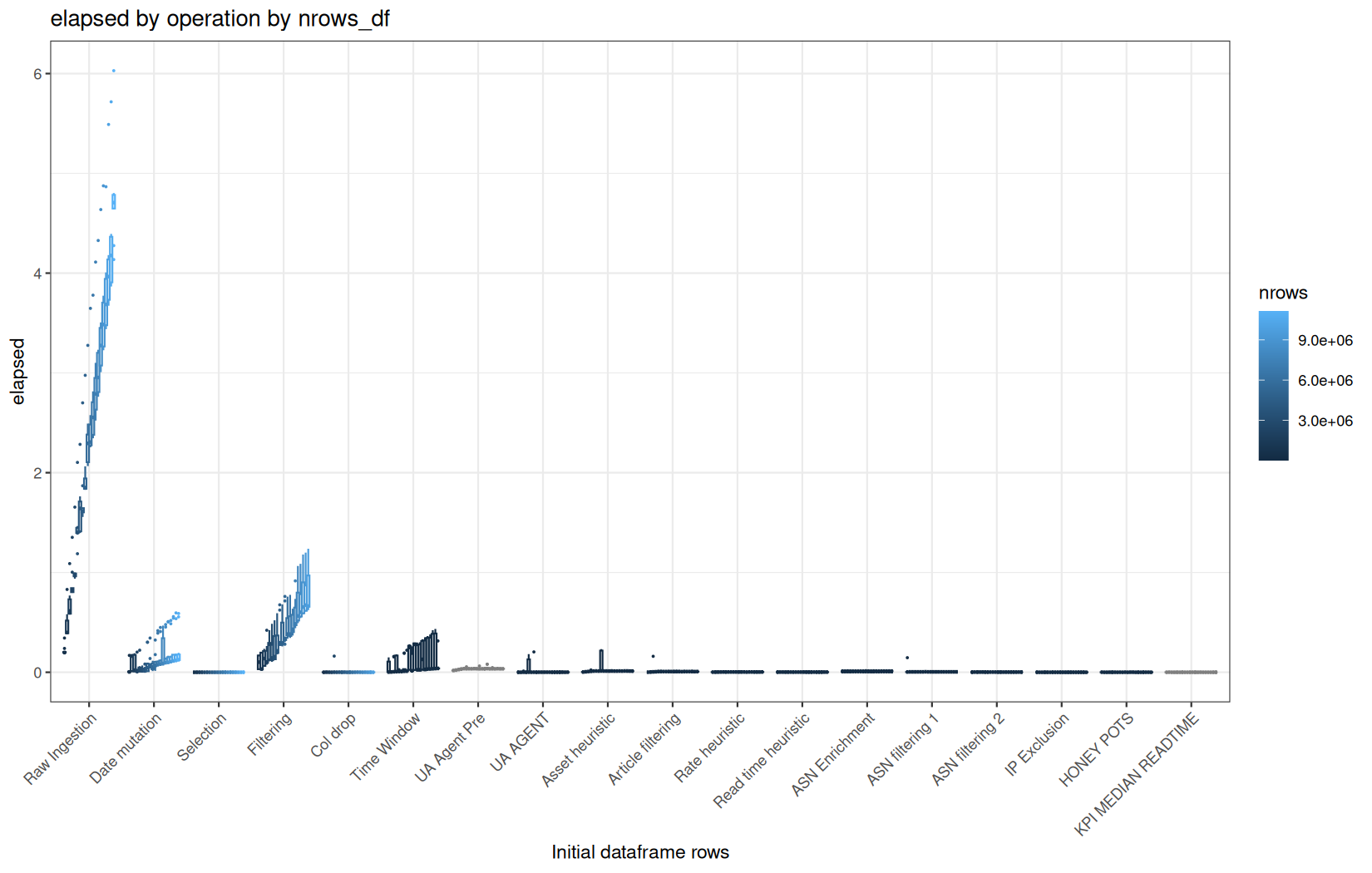Select the 'Date mutation' axis label
This screenshot has width=1372, height=873.
pyautogui.click(x=126, y=749)
